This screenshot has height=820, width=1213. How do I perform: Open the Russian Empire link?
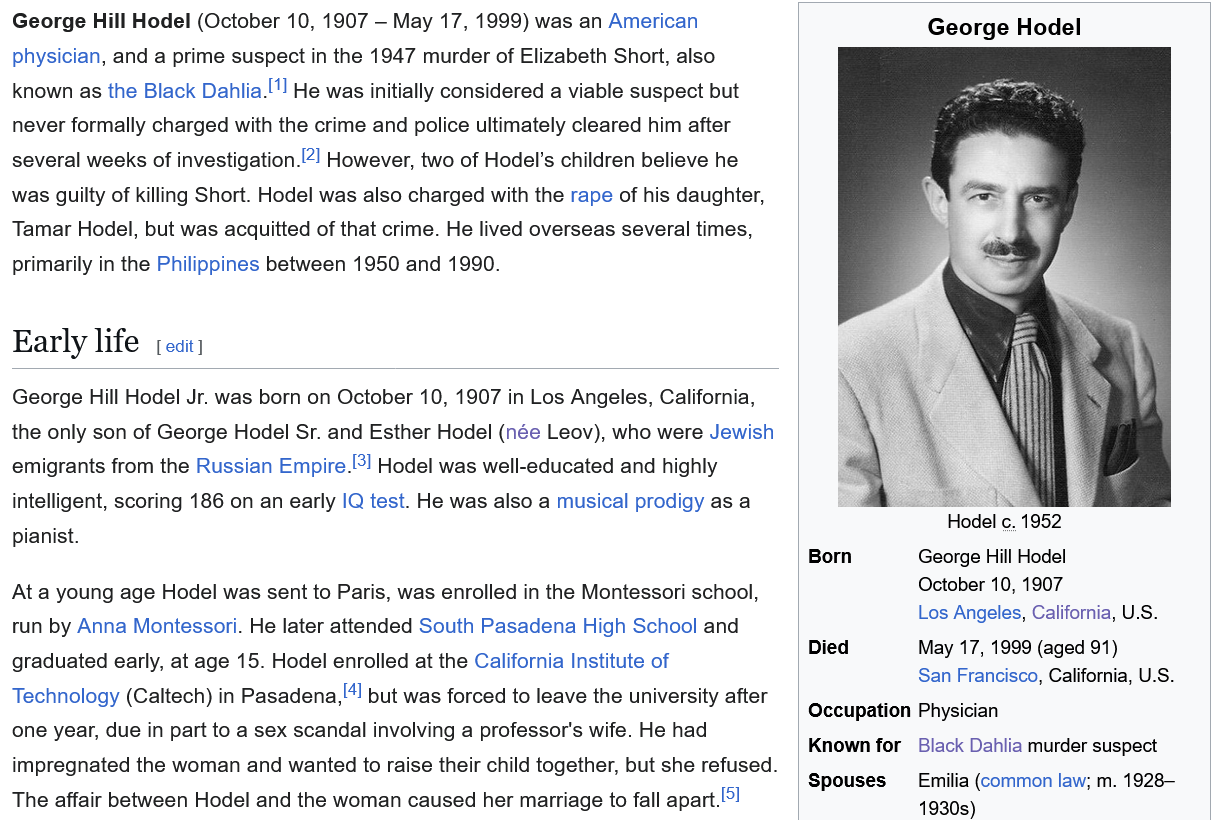pos(270,467)
